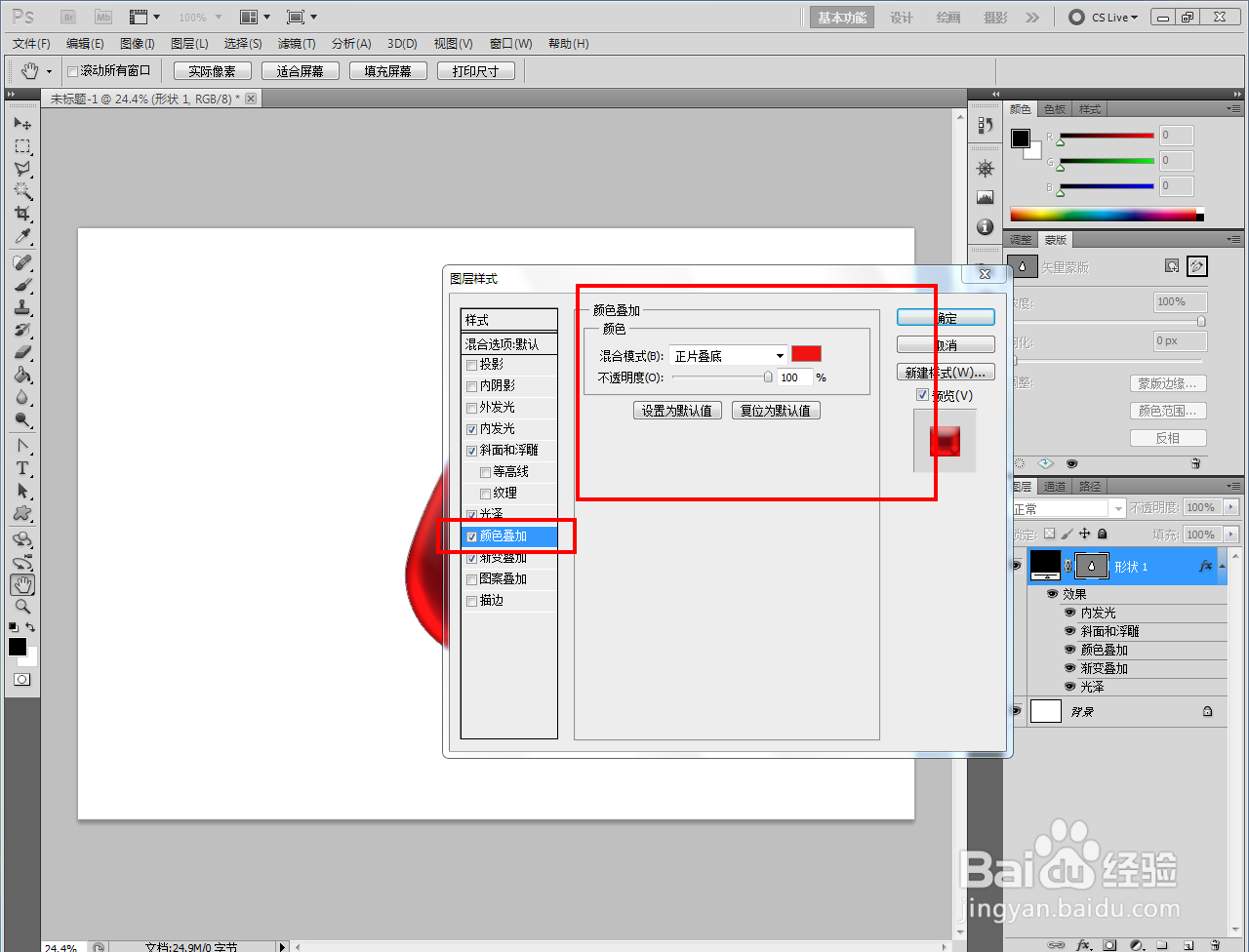
Task: Click the 新建样式(W)... button
Action: [946, 373]
